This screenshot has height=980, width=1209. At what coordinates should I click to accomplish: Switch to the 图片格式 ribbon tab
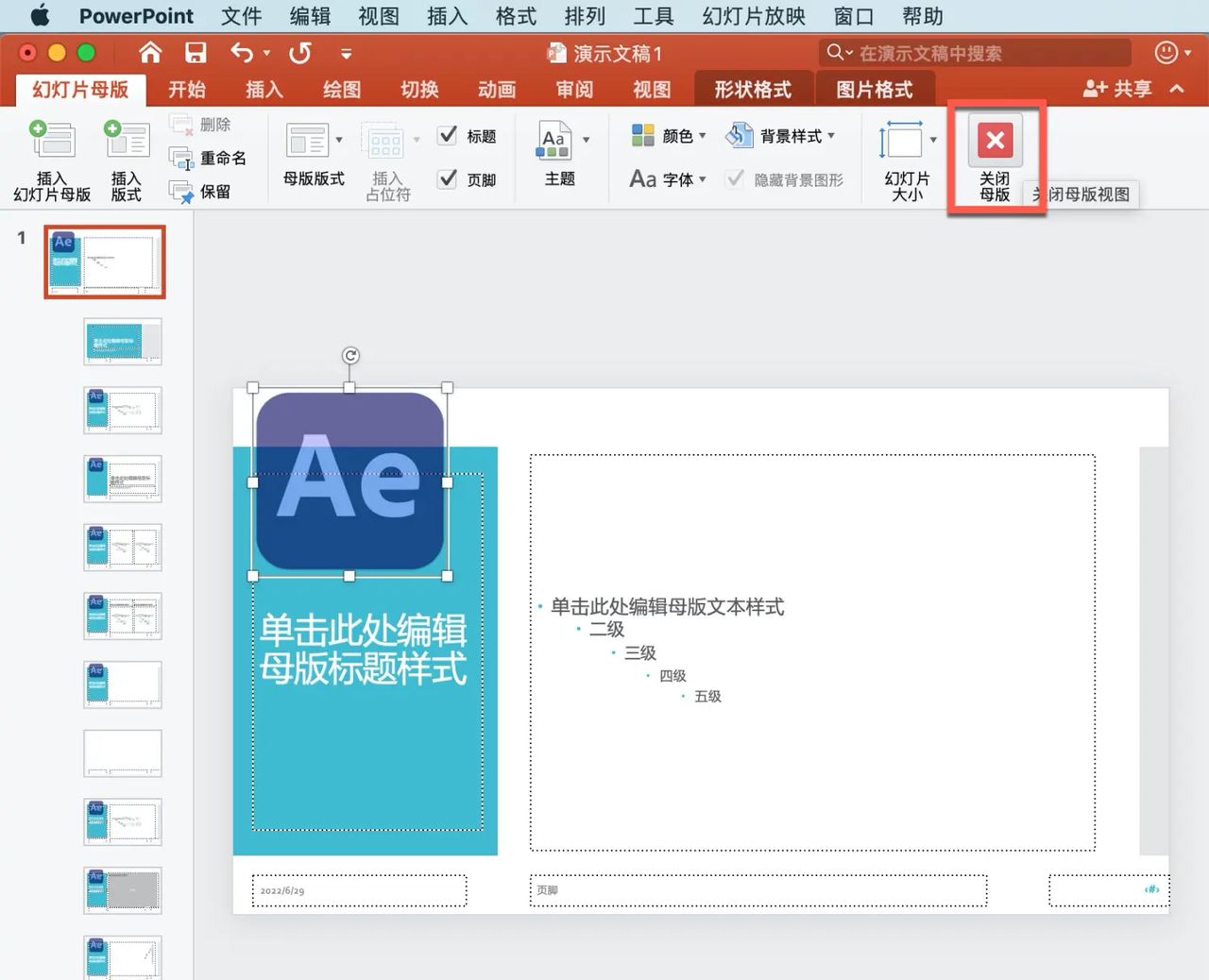tap(875, 88)
